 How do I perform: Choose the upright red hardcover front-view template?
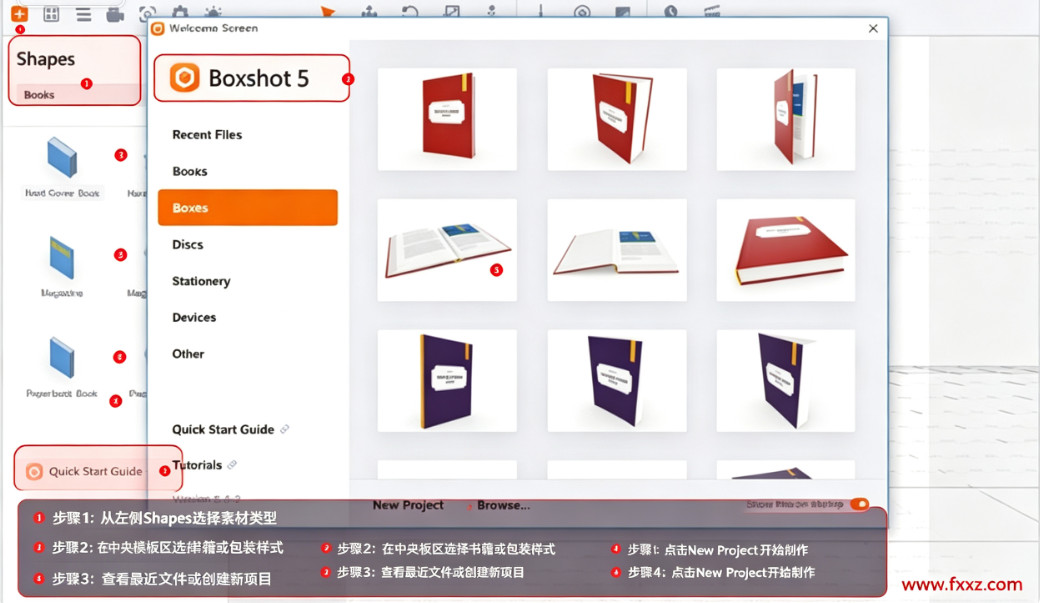pos(447,119)
